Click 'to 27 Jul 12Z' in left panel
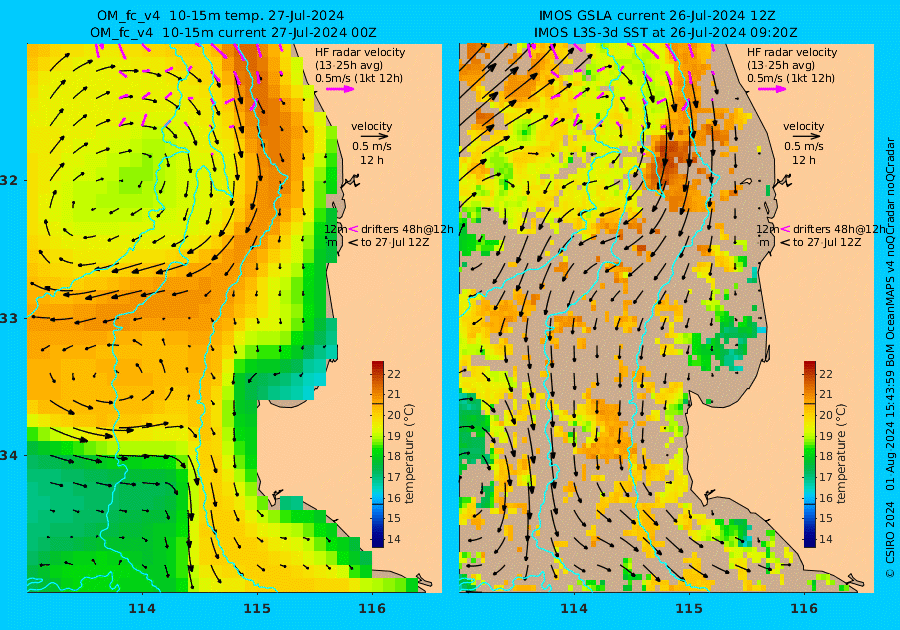900x630 pixels. click(395, 243)
